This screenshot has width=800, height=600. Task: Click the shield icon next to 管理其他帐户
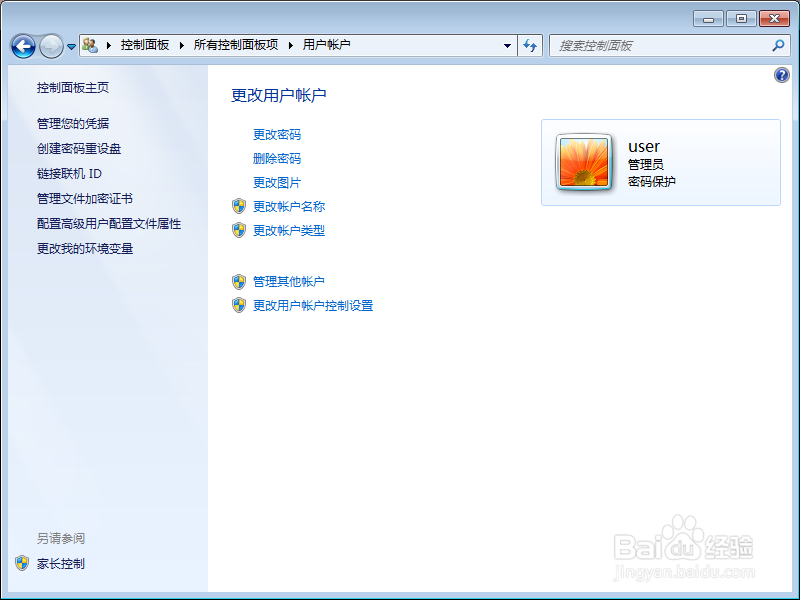(239, 281)
